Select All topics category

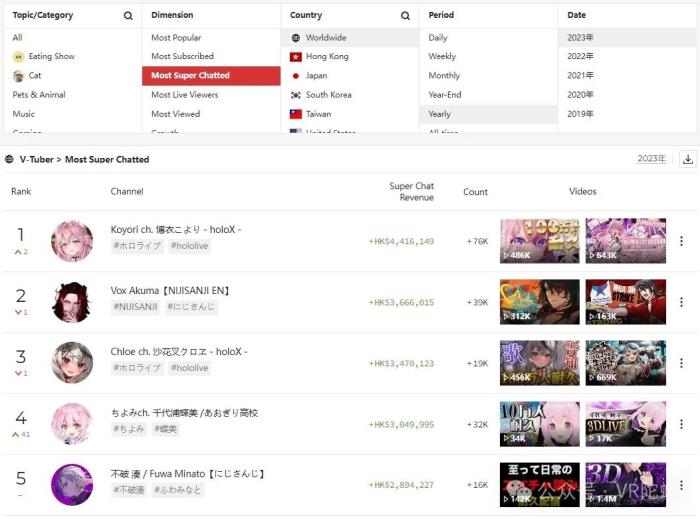[x=17, y=37]
